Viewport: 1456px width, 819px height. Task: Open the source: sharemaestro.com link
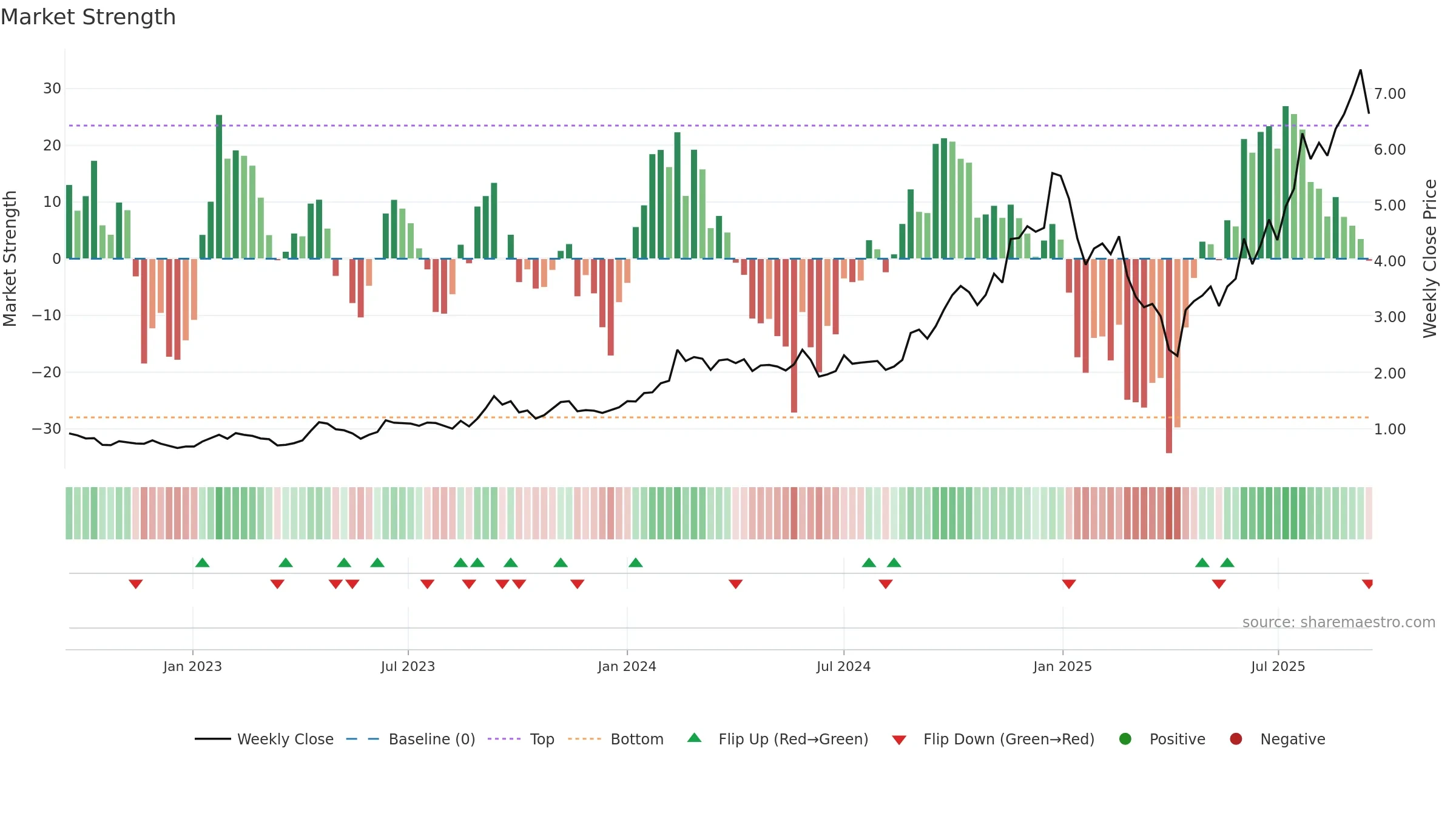[1339, 622]
